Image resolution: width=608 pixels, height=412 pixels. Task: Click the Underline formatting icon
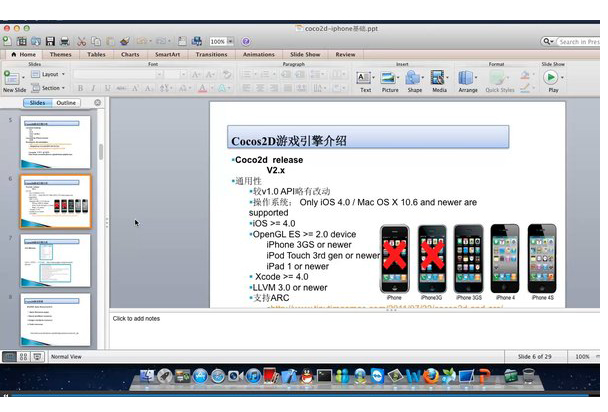coord(107,88)
